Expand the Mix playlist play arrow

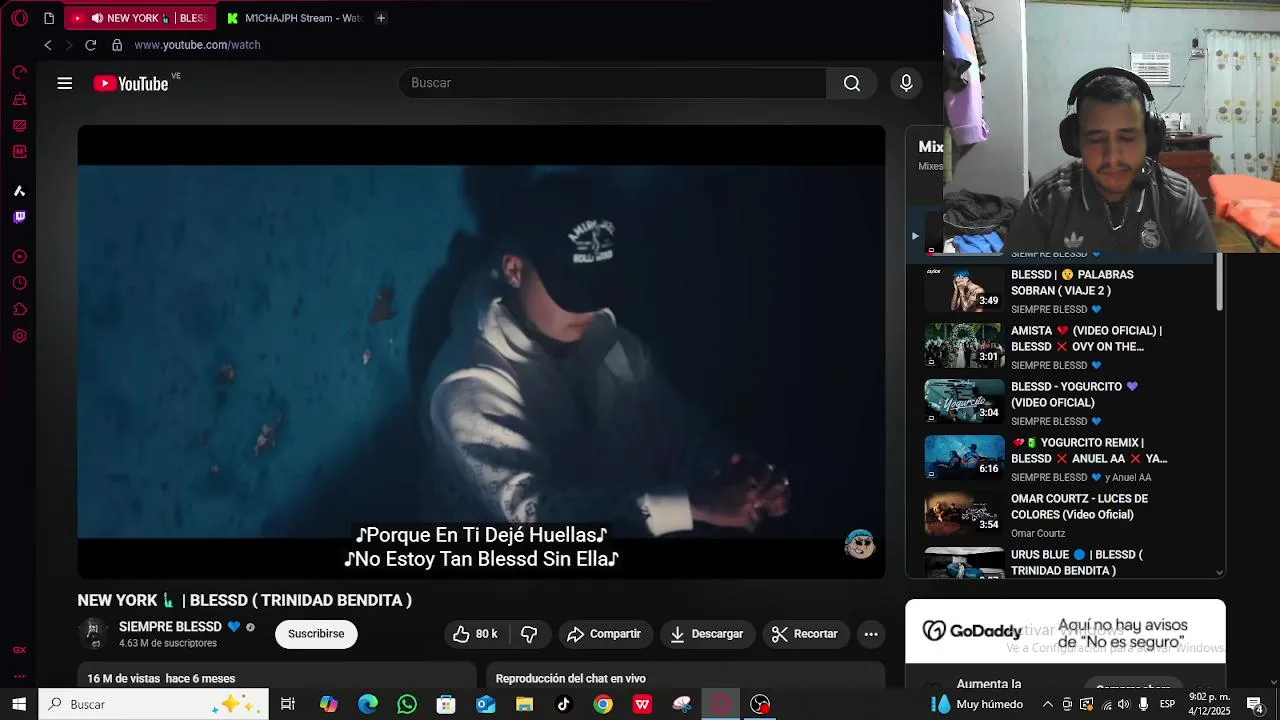[914, 236]
